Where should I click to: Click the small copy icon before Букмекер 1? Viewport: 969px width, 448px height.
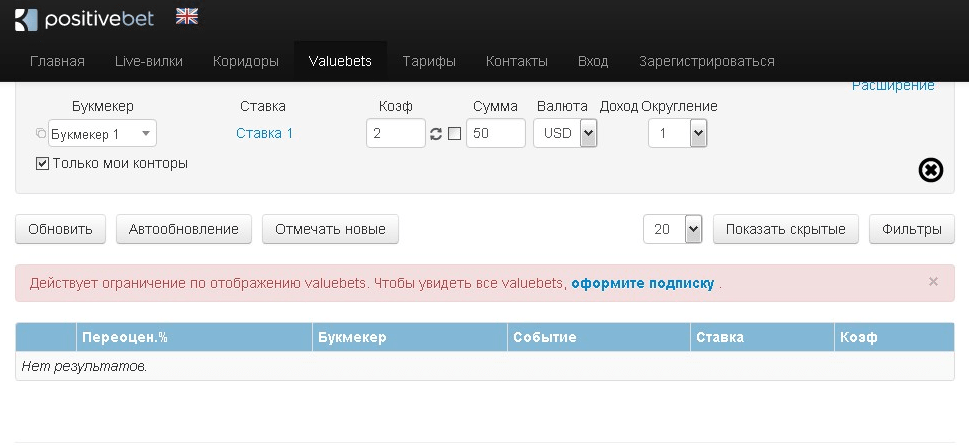click(x=41, y=133)
